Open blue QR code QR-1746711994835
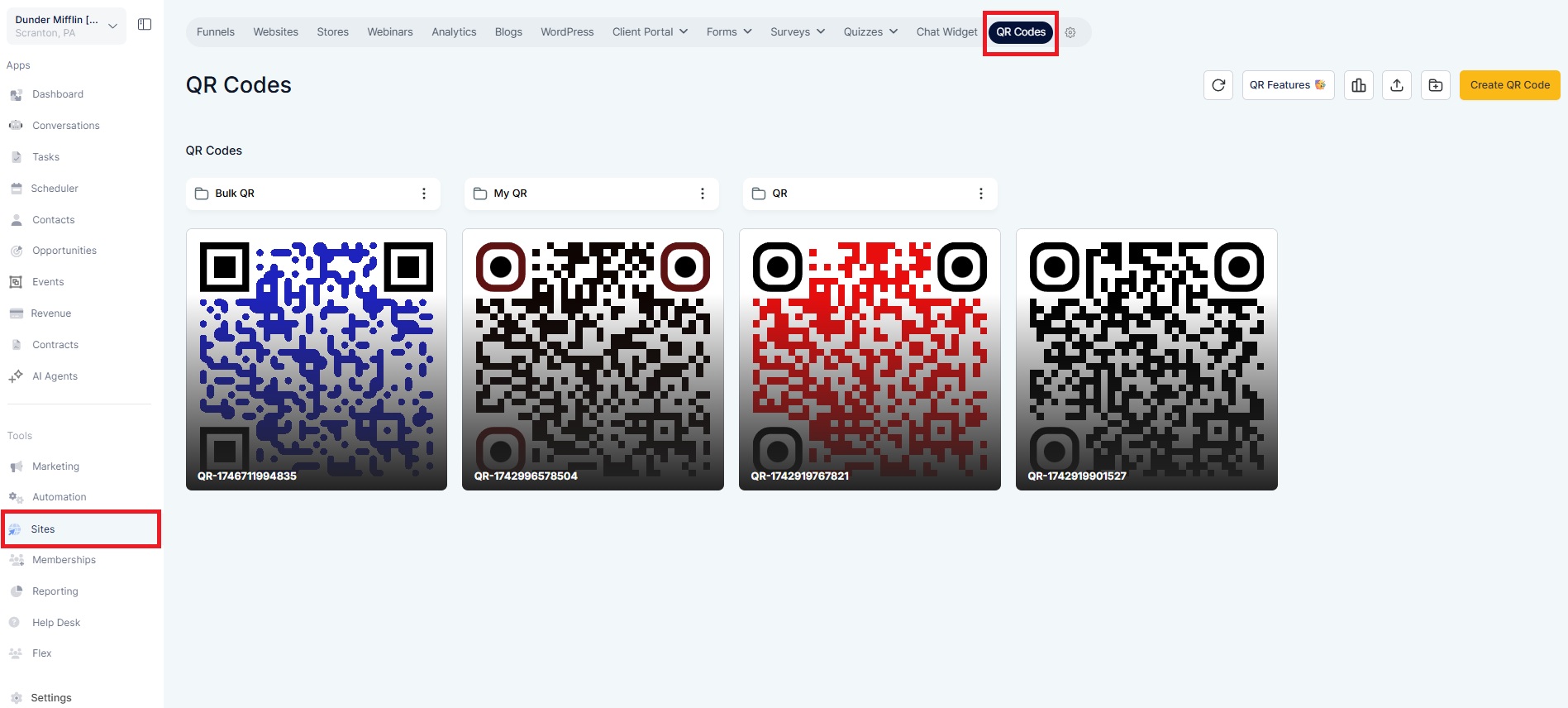The height and width of the screenshot is (708, 1568). pyautogui.click(x=317, y=360)
